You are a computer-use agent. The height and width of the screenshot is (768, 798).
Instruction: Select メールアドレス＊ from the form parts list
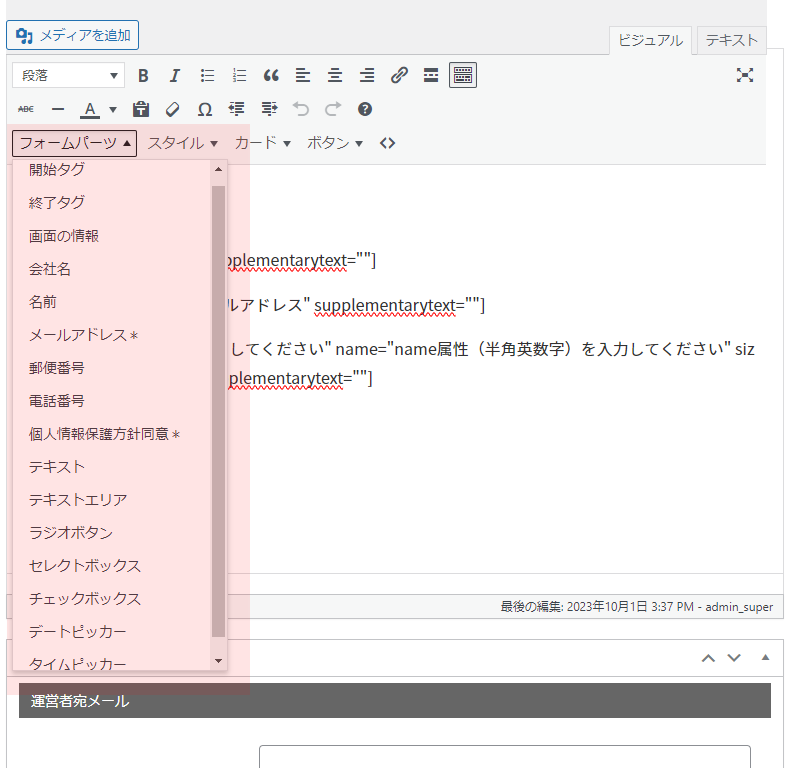tap(83, 335)
